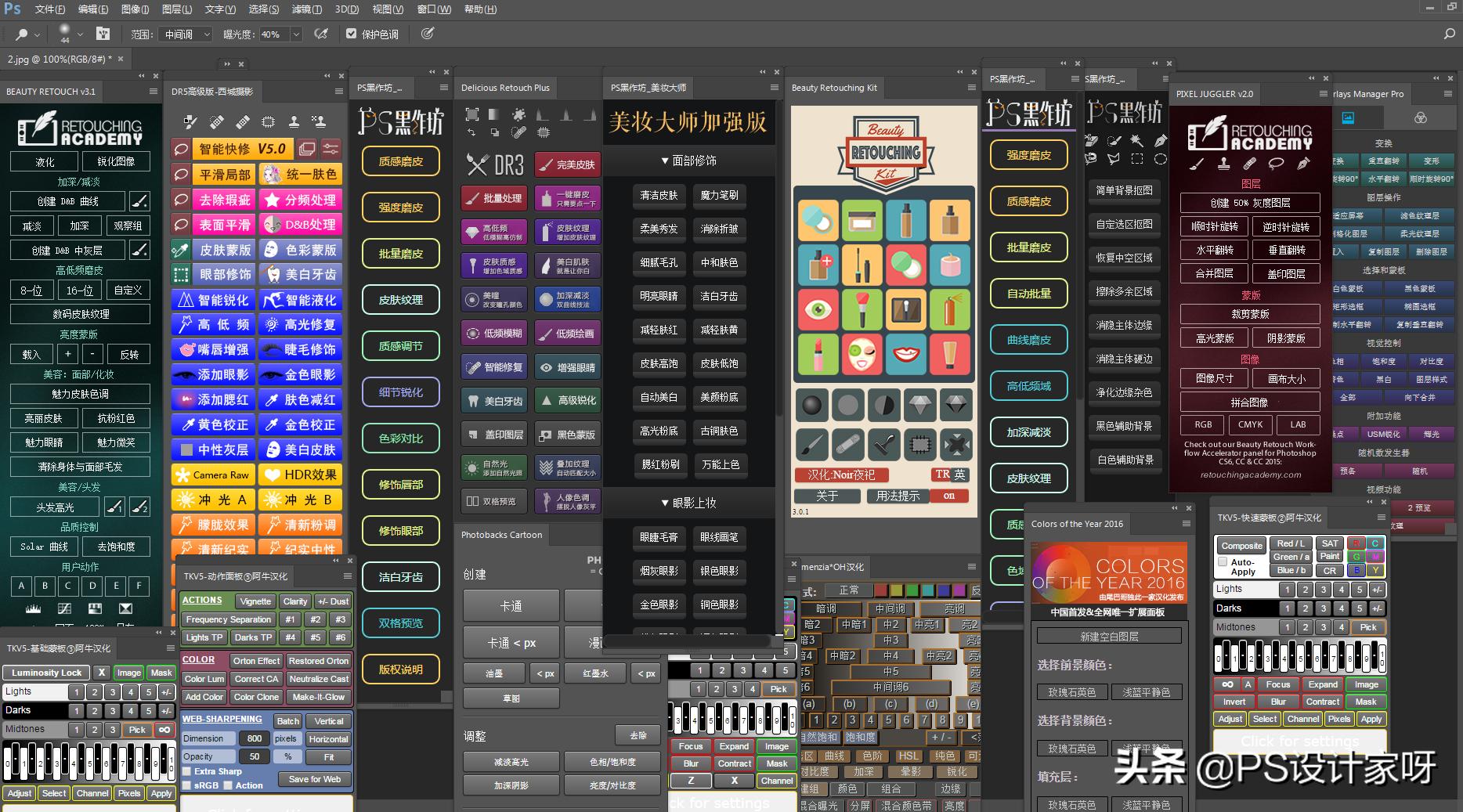Image resolution: width=1463 pixels, height=812 pixels.
Task: Click the lipstick icon in Beauty Retouching Kit
Action: click(818, 355)
